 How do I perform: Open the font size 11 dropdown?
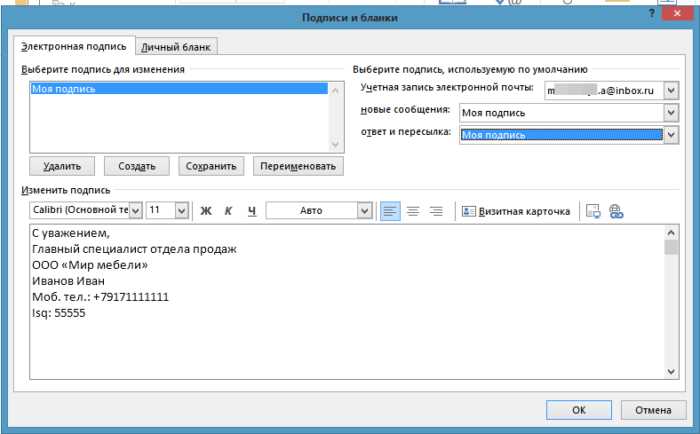(181, 210)
